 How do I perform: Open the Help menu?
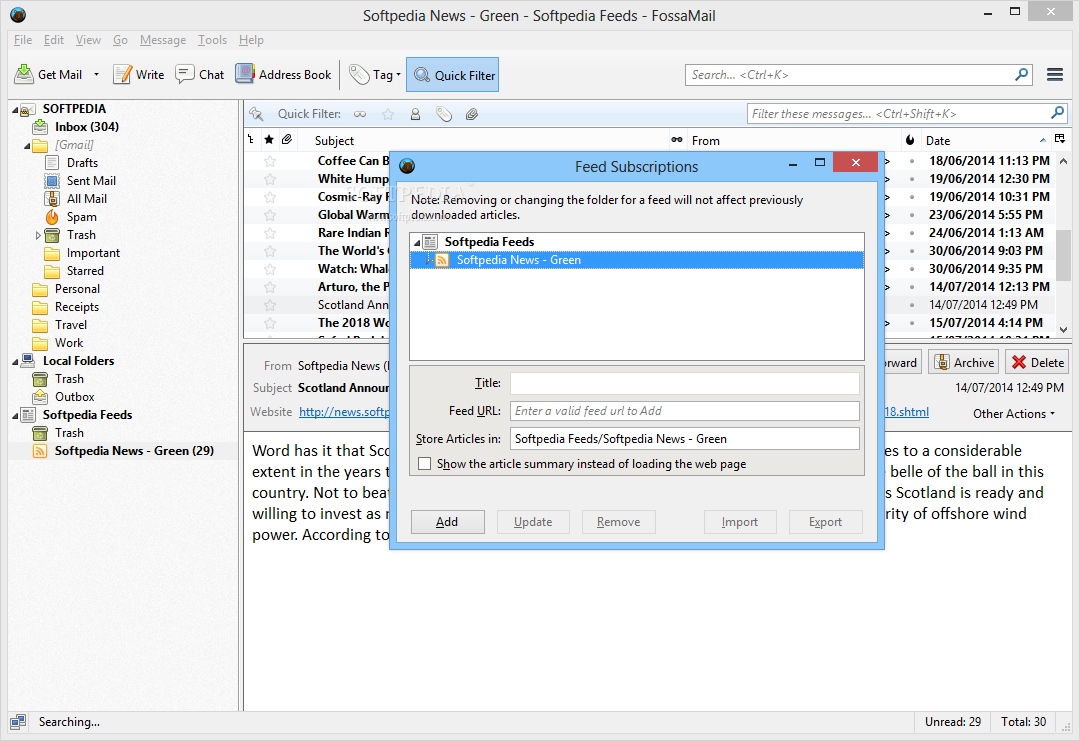point(251,40)
